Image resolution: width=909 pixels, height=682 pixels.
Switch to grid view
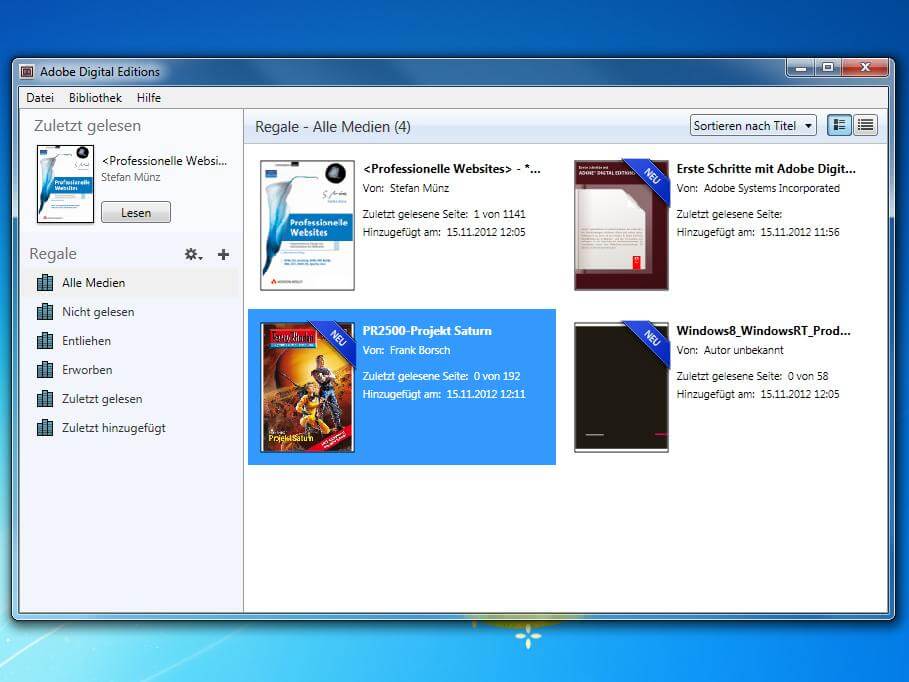tap(839, 125)
